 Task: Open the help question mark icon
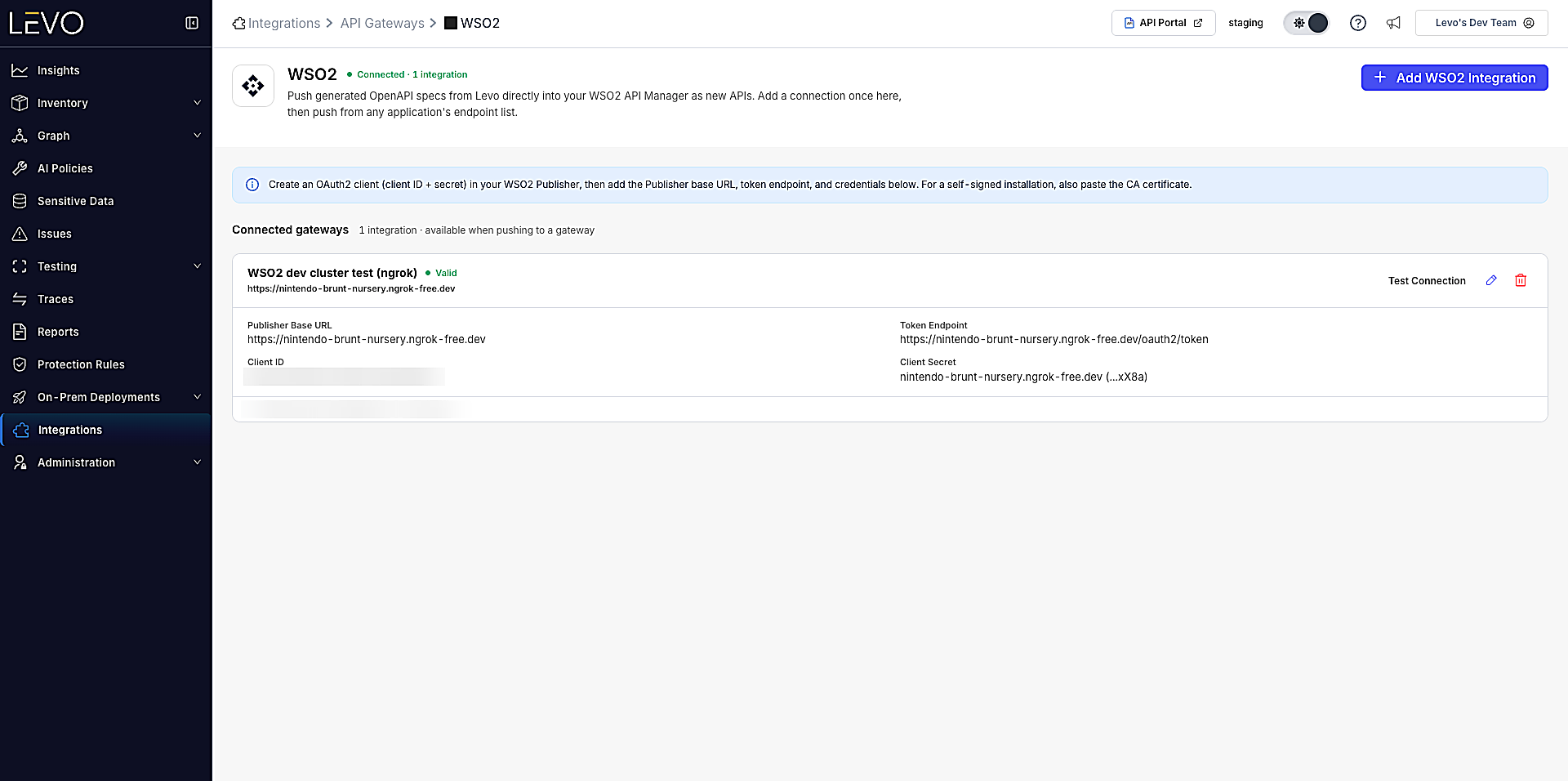pos(1357,23)
